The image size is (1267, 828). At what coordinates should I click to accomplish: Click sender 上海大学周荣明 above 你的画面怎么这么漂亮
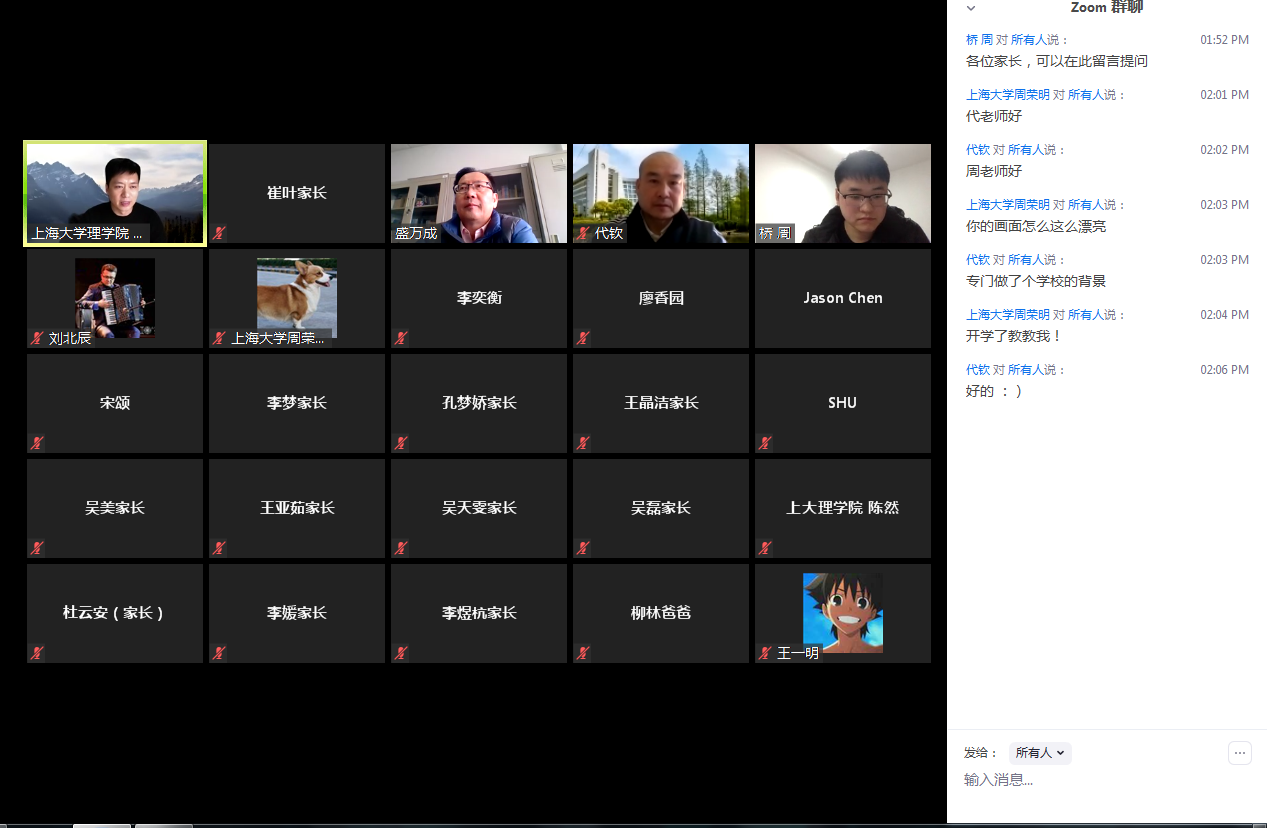pyautogui.click(x=1008, y=205)
